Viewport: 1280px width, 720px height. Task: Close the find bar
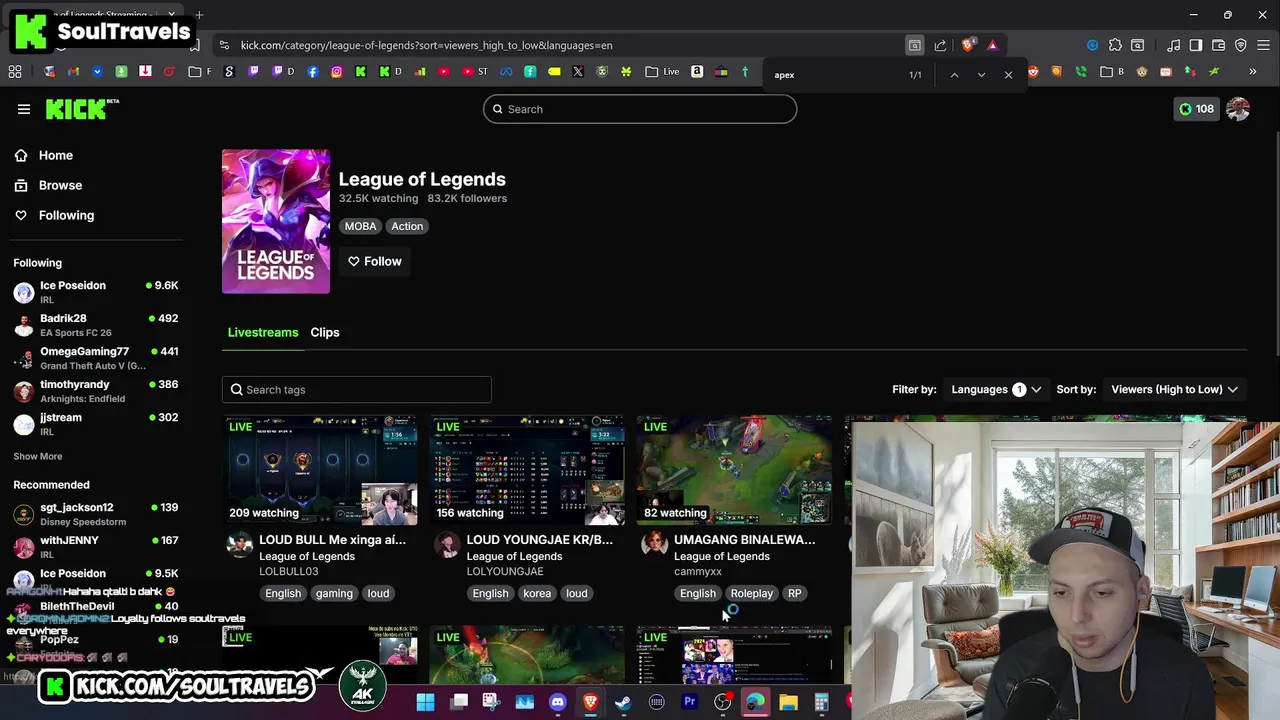pos(1008,75)
